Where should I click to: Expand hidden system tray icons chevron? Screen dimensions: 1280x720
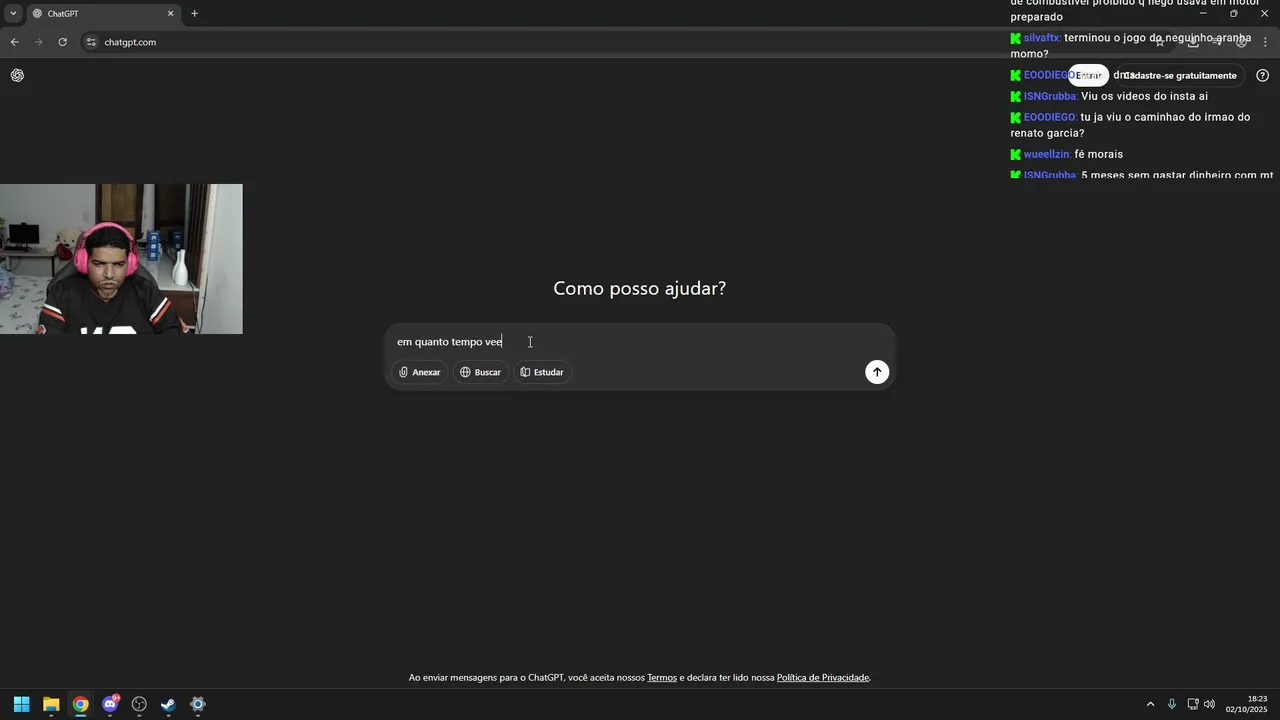click(1150, 704)
